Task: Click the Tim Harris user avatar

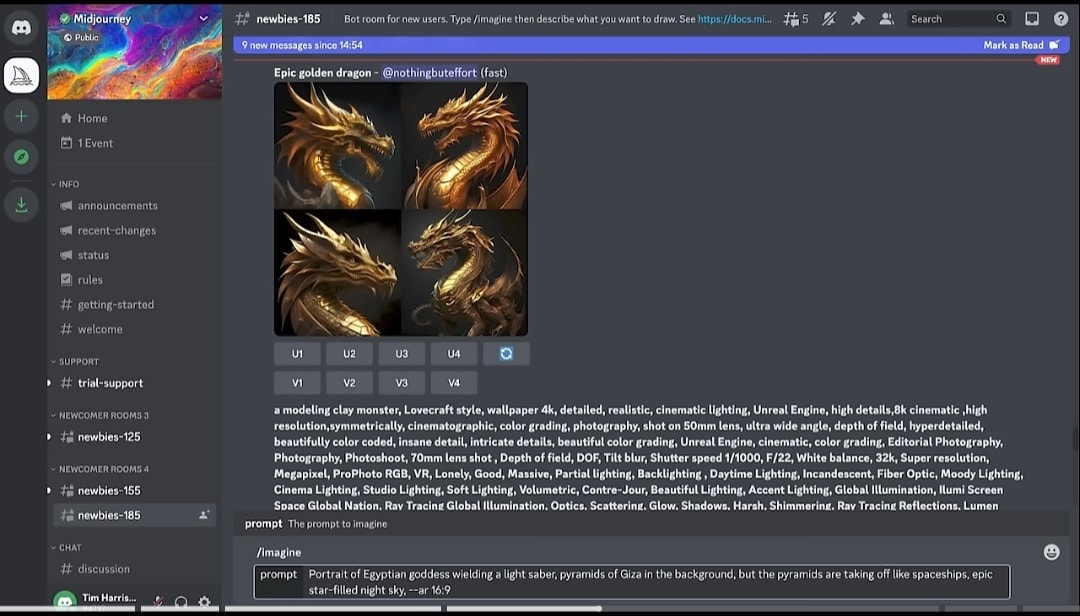Action: coord(65,602)
